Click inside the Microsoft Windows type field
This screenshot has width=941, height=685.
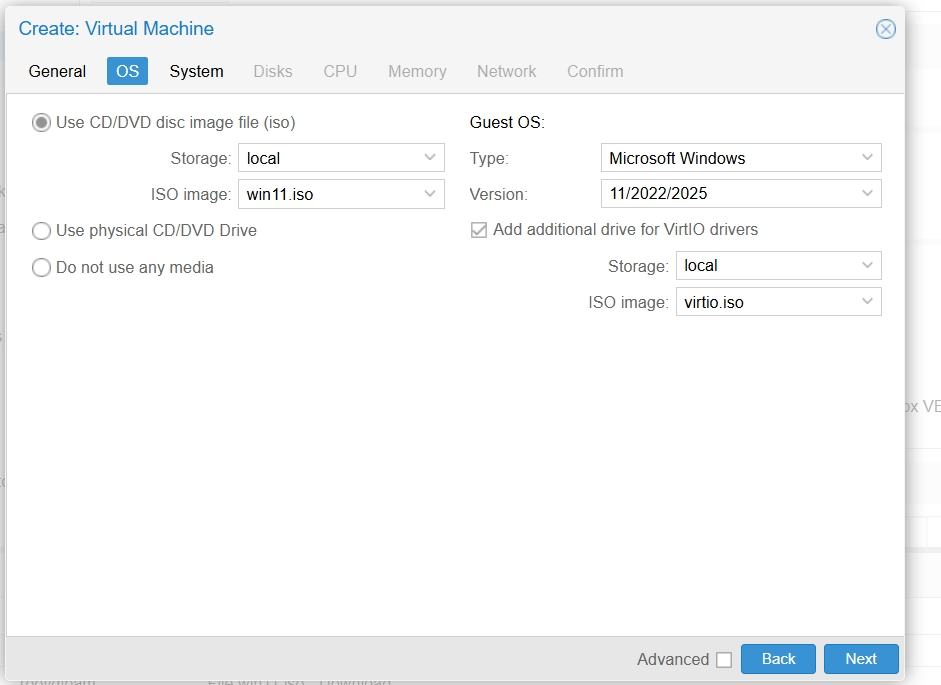727,158
